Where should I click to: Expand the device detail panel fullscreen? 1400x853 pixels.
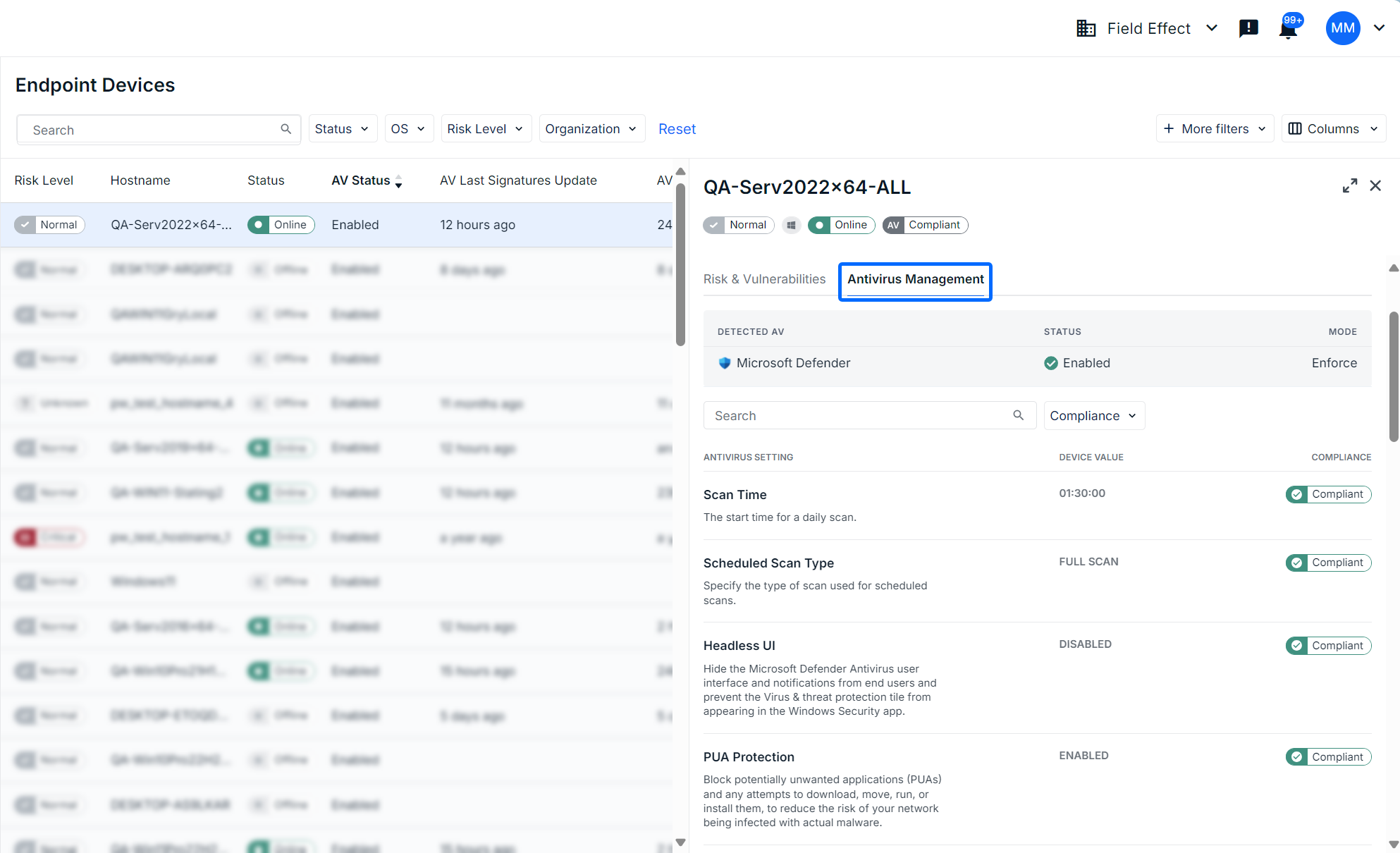click(1349, 185)
